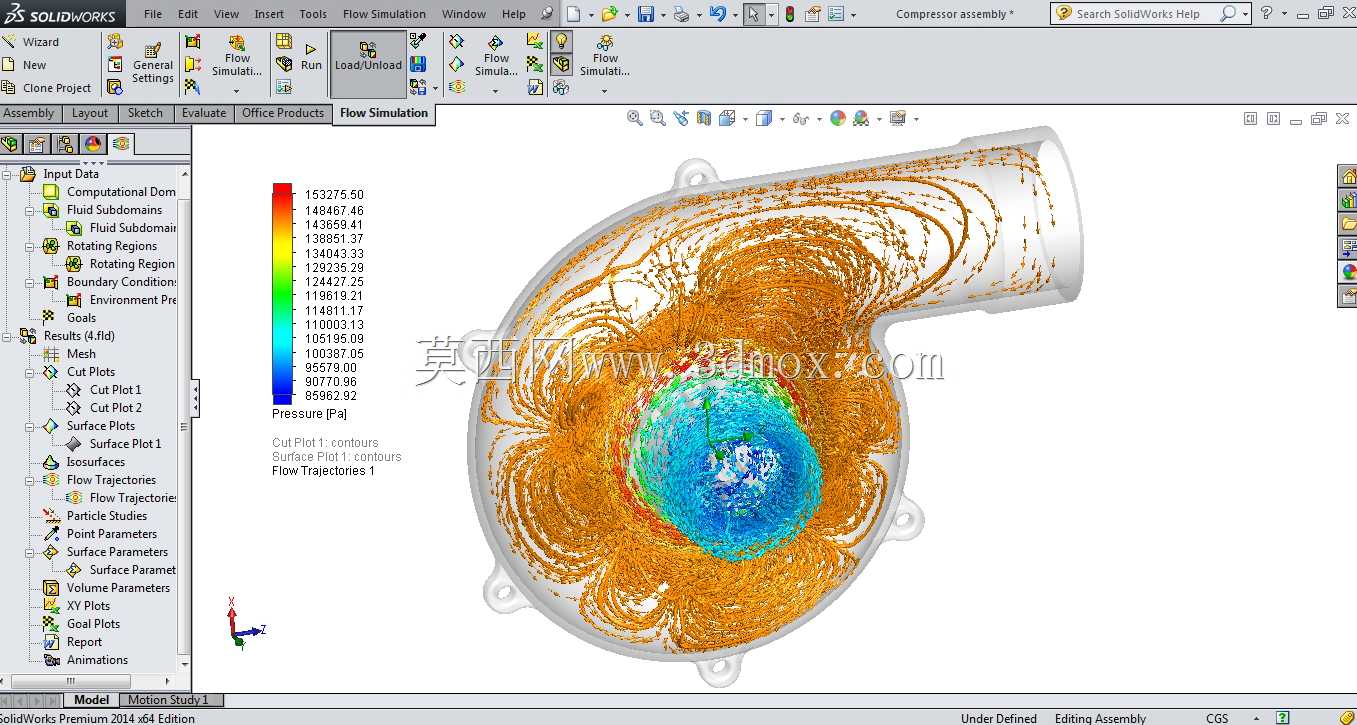The width and height of the screenshot is (1357, 725).
Task: Click the DisplayManager color ball panel tab
Action: click(93, 144)
